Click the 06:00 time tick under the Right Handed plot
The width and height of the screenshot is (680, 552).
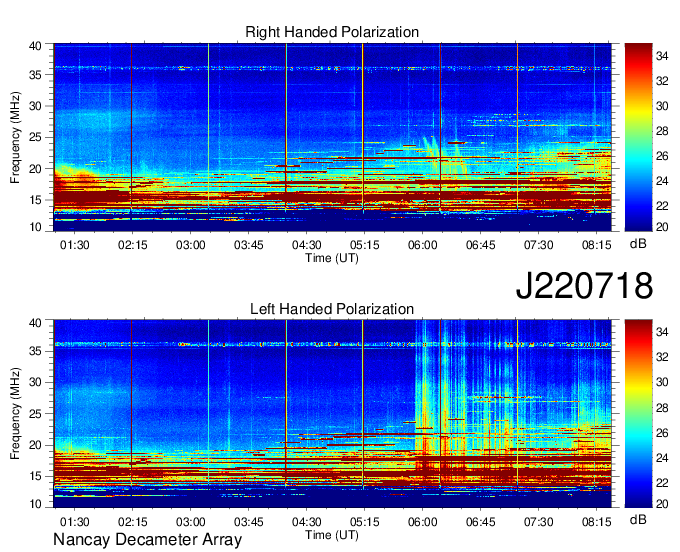[422, 245]
